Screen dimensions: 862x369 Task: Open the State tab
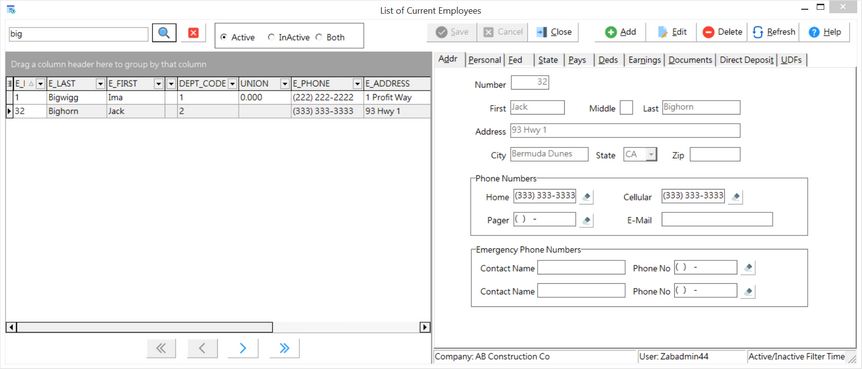pos(548,60)
